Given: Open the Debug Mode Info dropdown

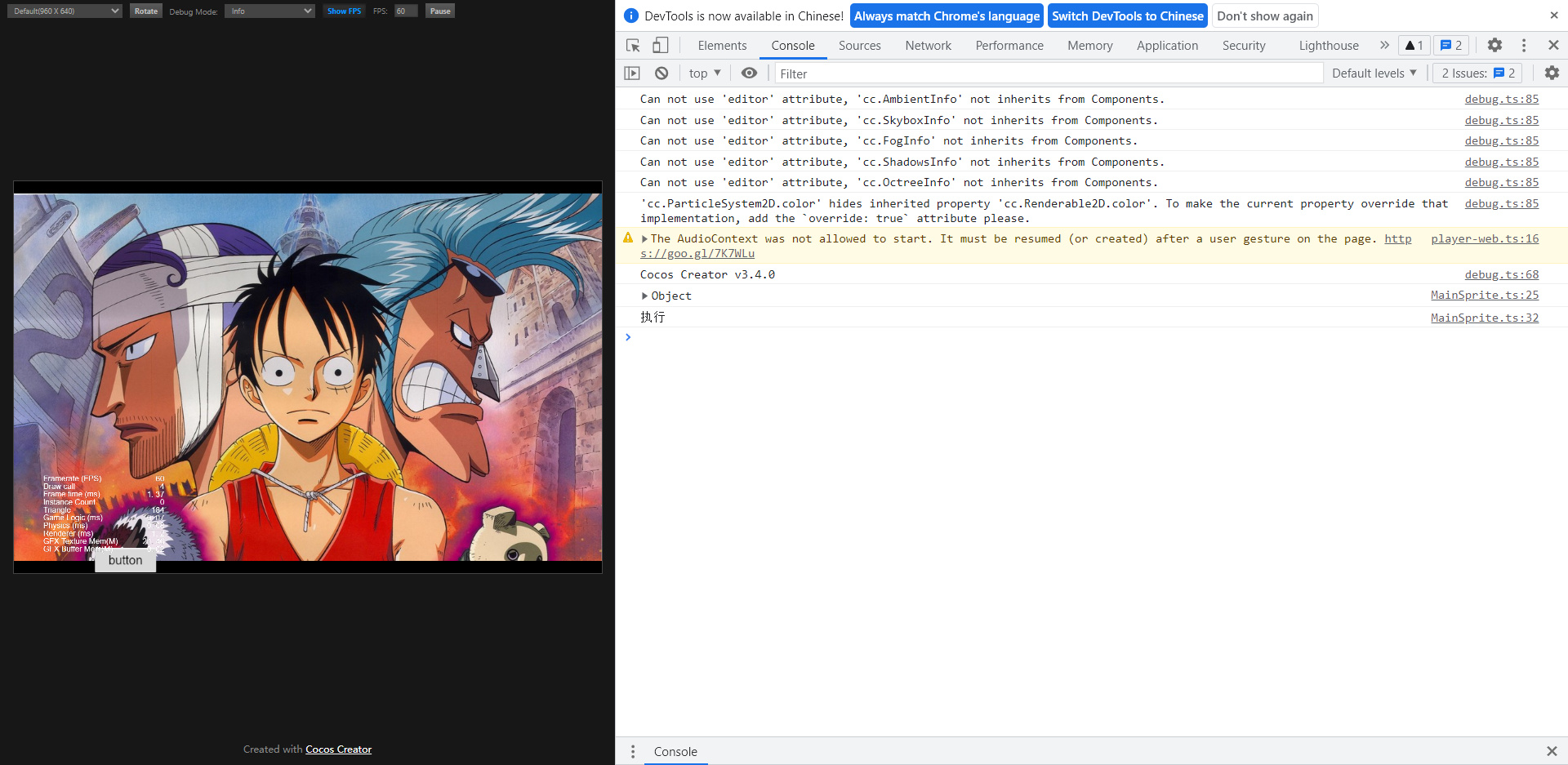Looking at the screenshot, I should coord(269,11).
